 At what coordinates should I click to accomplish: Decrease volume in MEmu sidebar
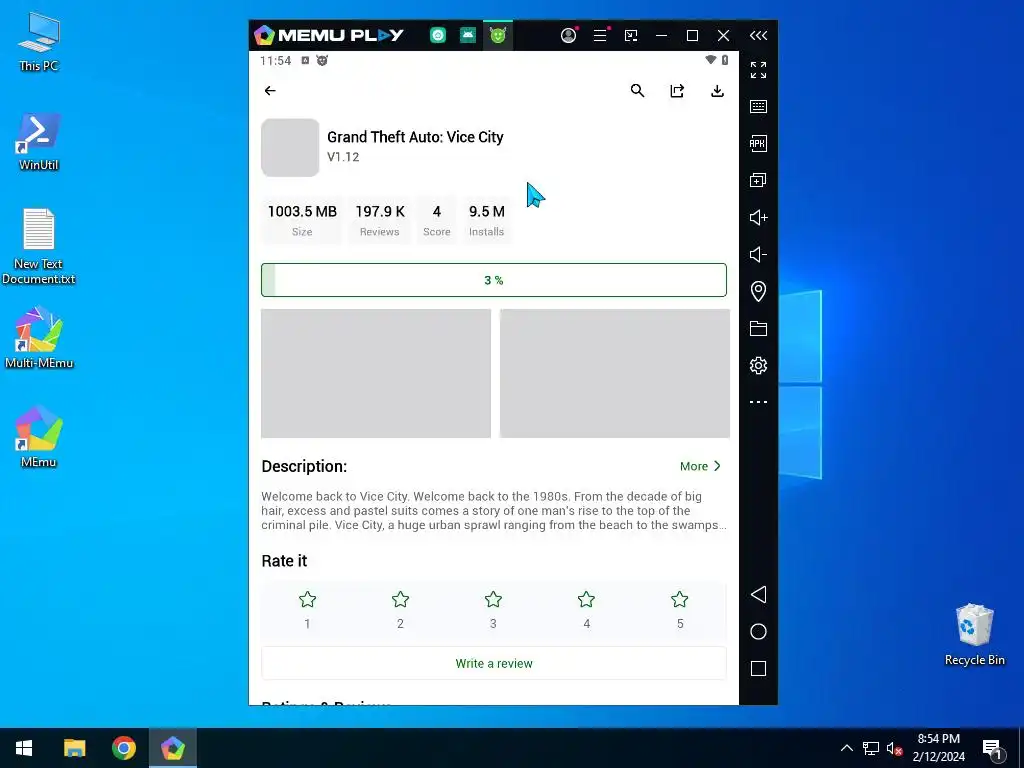(x=758, y=254)
